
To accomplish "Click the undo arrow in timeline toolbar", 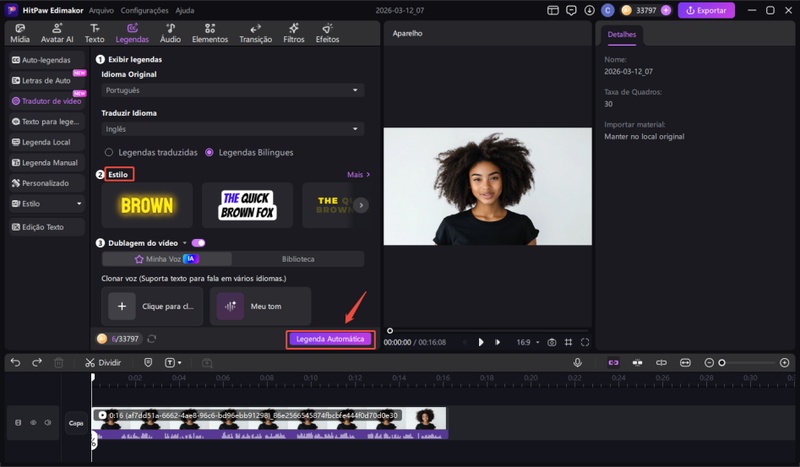I will click(15, 362).
